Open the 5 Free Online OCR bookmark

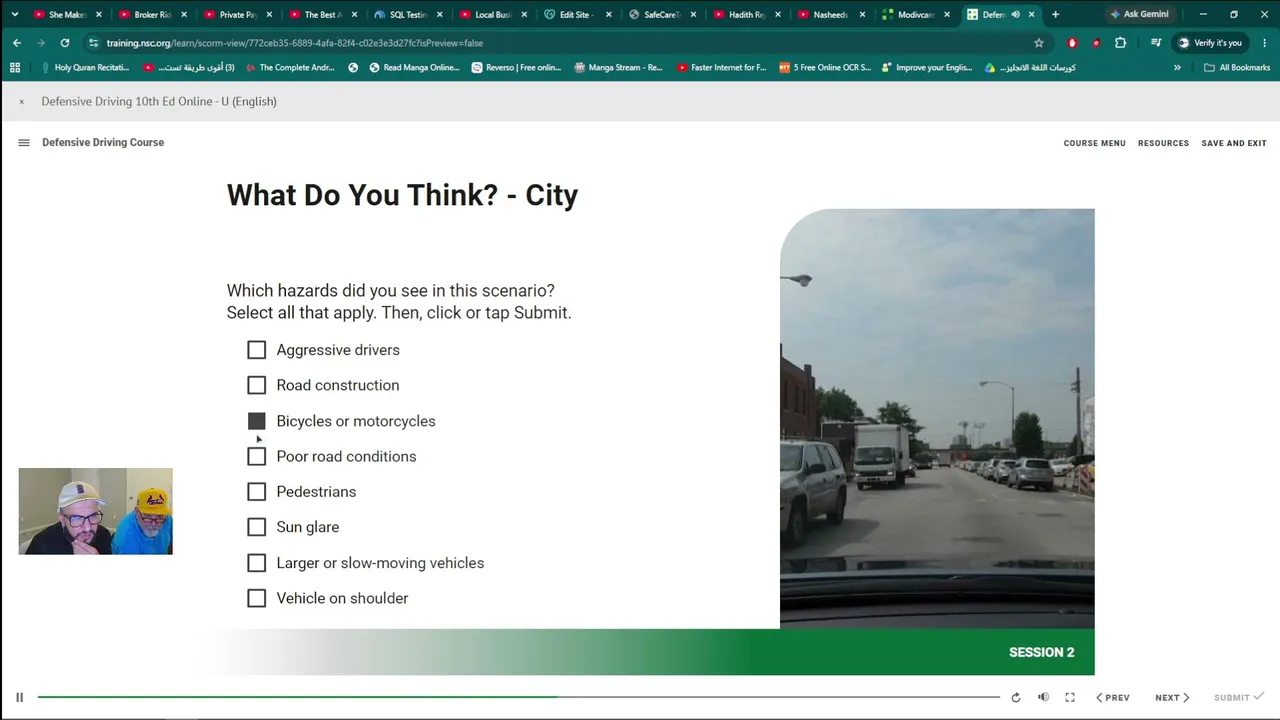click(x=825, y=68)
